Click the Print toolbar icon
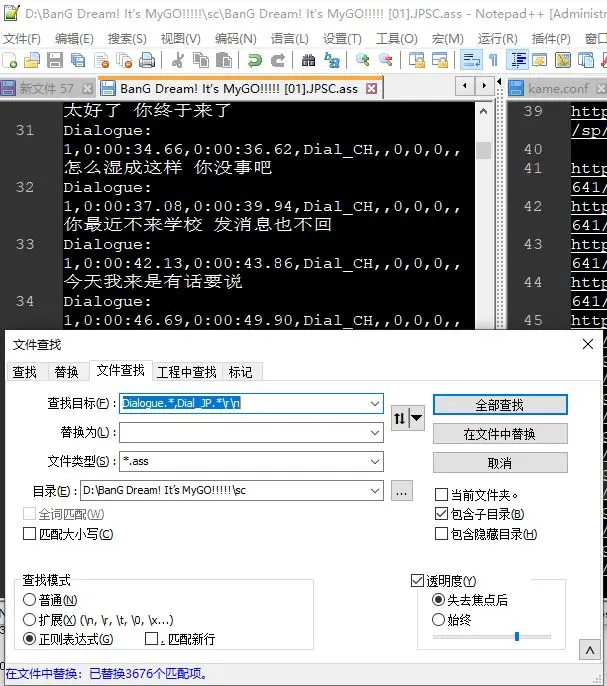 [x=147, y=60]
